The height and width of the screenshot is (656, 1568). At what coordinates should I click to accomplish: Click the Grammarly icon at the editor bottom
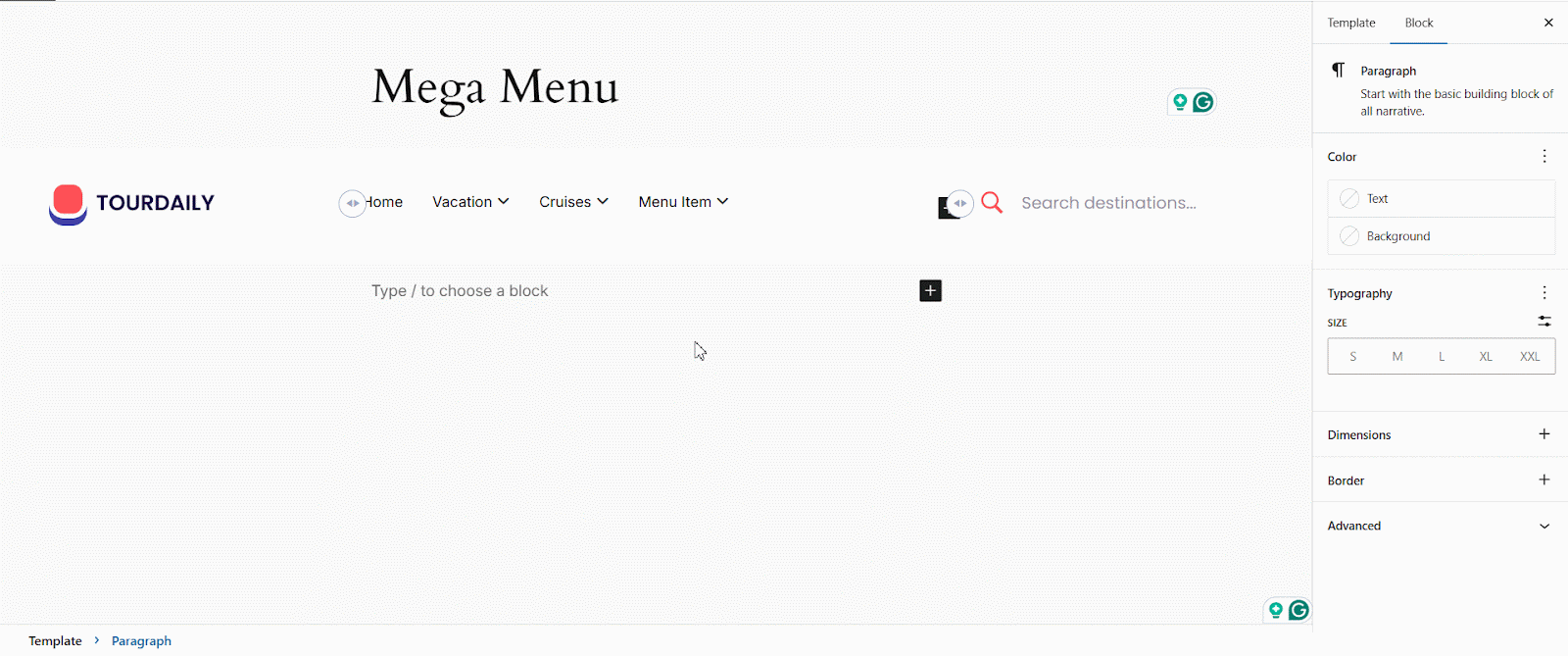tap(1299, 610)
